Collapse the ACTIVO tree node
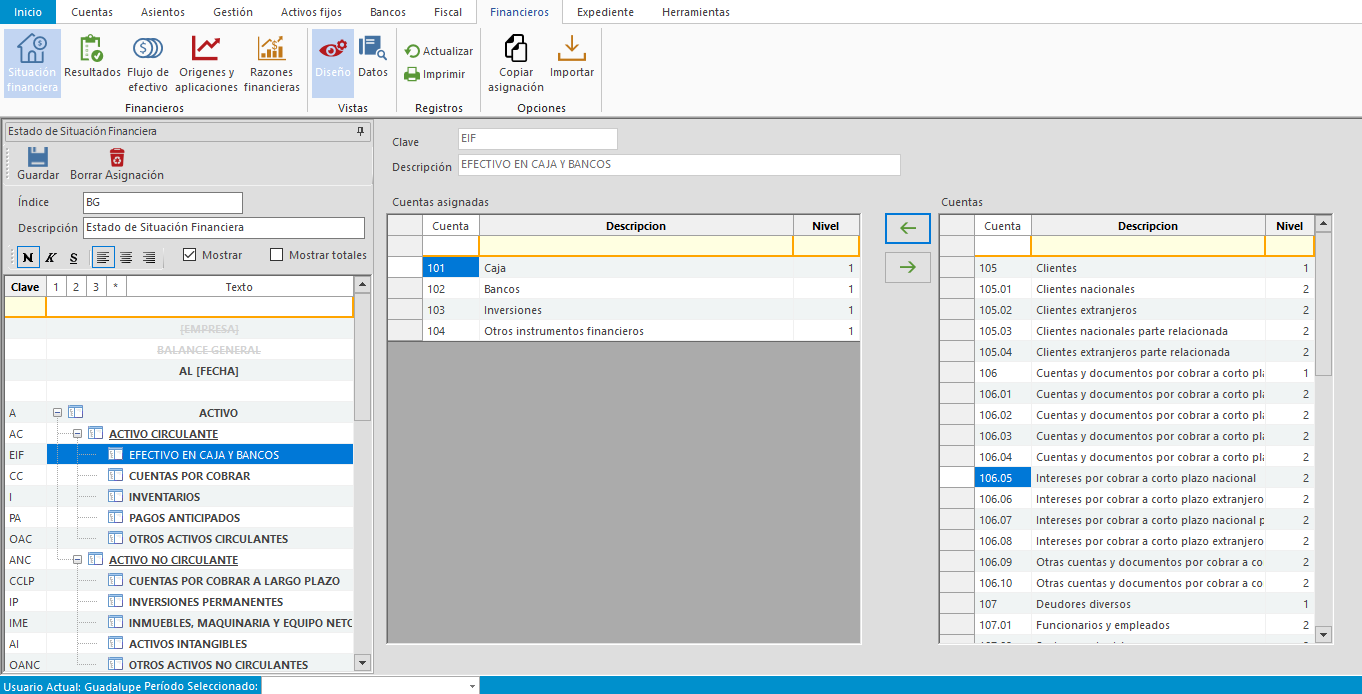This screenshot has height=694, width=1362. 58,413
